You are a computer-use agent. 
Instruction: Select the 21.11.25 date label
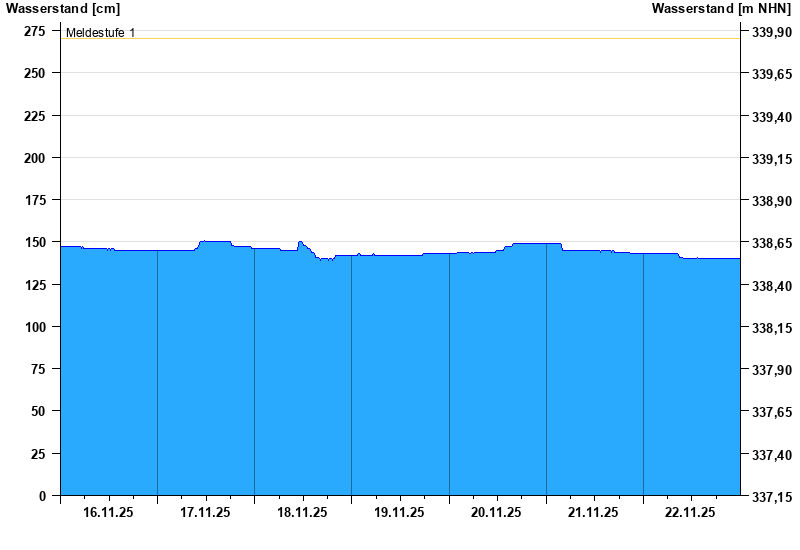[x=594, y=512]
